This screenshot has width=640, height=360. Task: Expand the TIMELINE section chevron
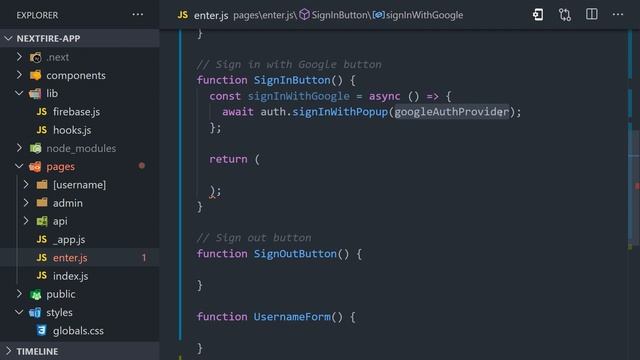click(8, 351)
